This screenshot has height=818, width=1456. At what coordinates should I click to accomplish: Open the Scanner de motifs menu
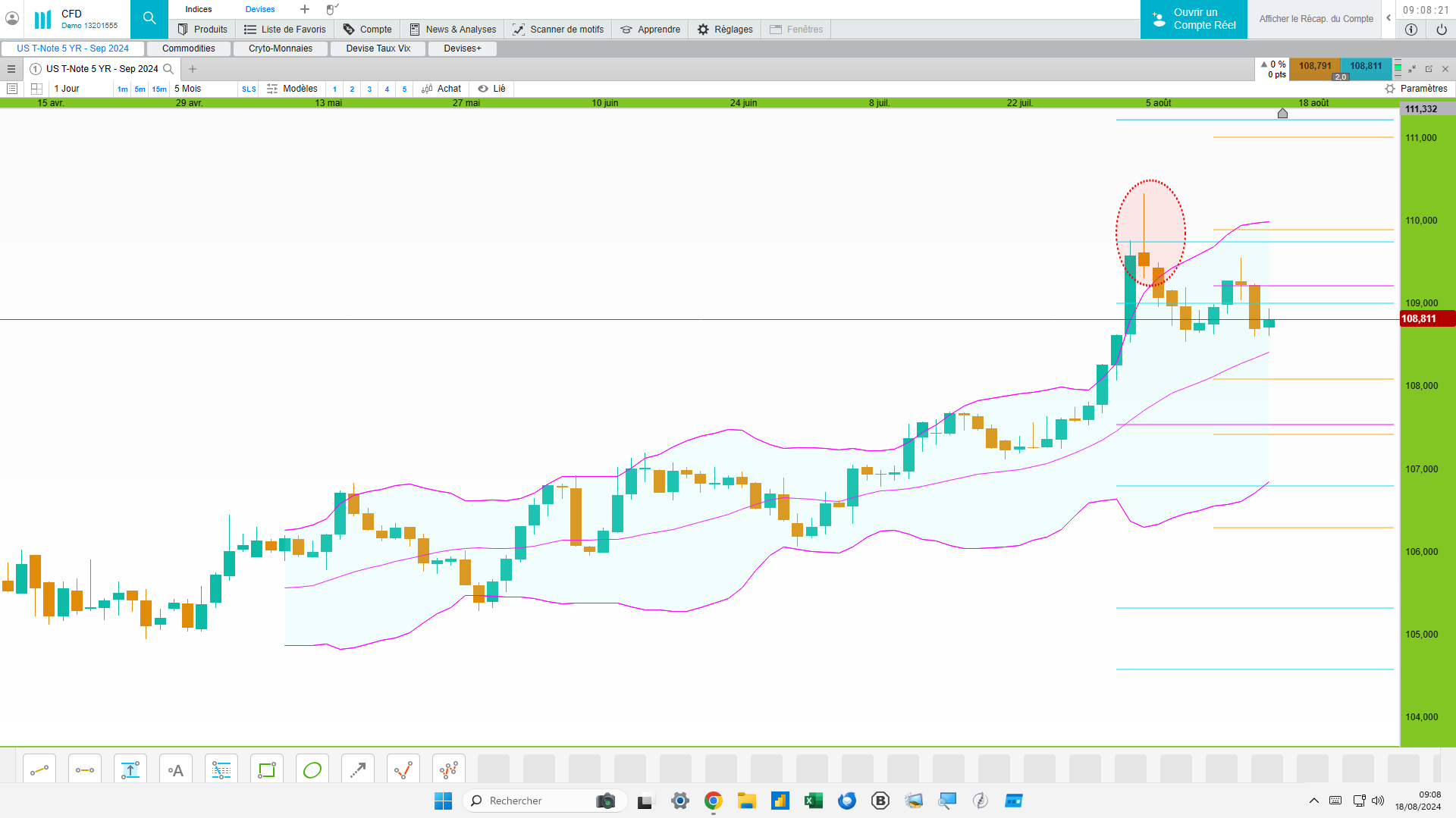(558, 30)
